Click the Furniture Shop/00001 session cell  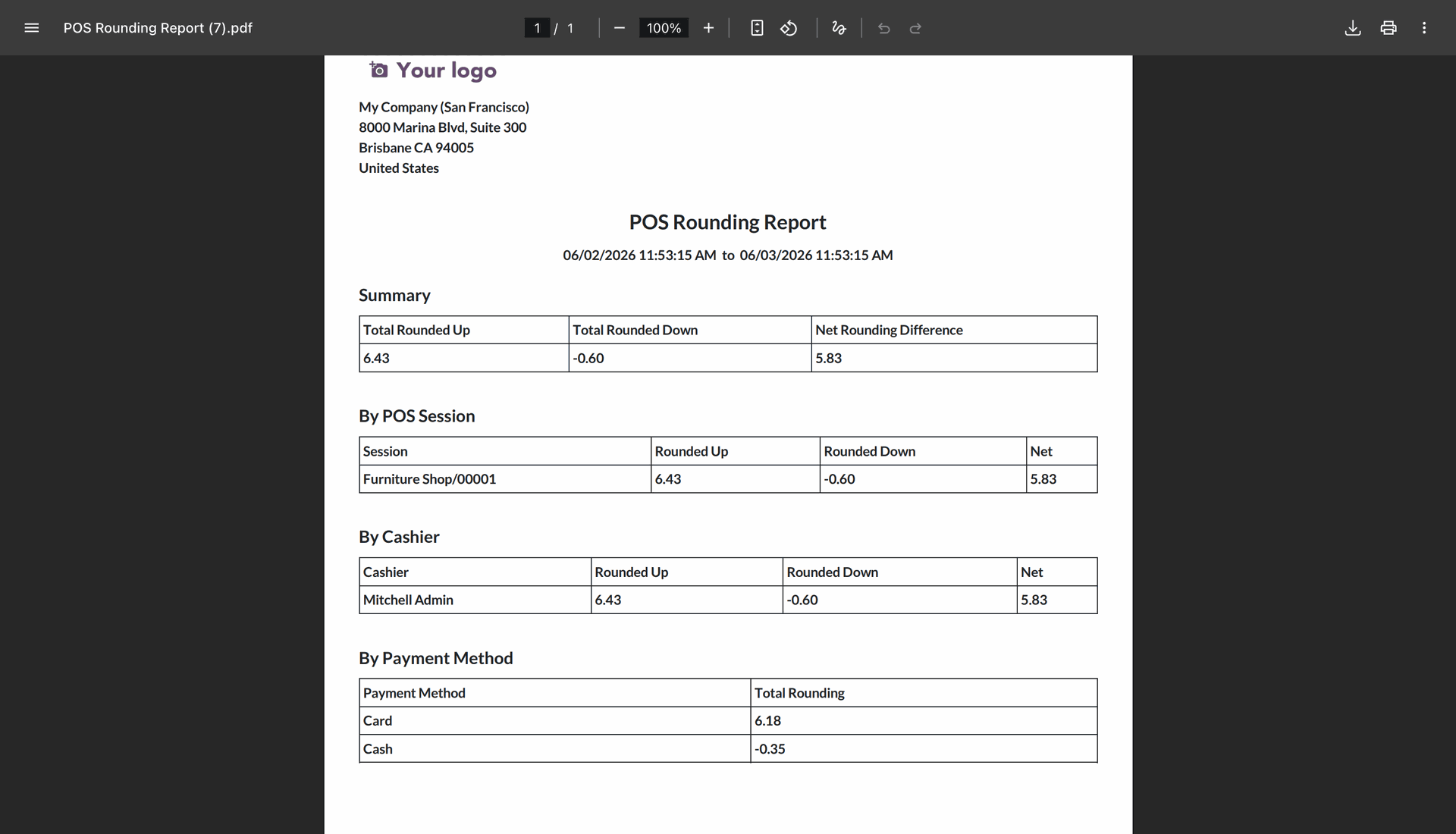(505, 479)
